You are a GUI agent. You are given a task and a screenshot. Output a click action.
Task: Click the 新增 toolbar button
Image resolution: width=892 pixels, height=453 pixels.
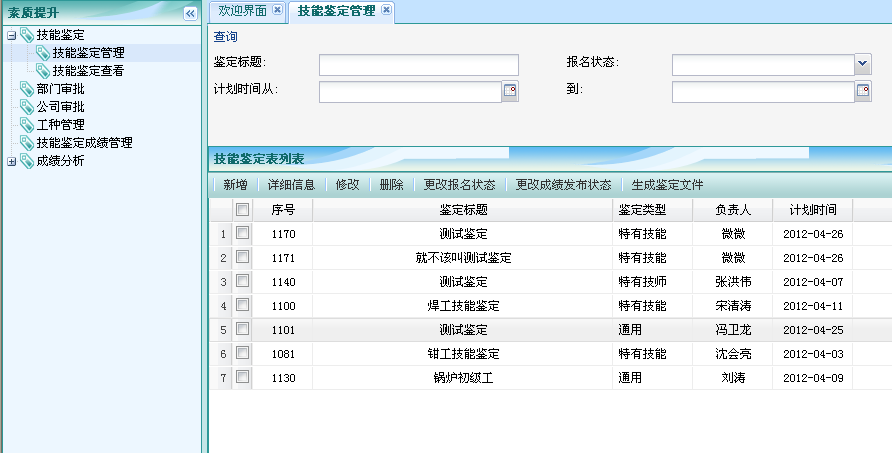(x=235, y=185)
